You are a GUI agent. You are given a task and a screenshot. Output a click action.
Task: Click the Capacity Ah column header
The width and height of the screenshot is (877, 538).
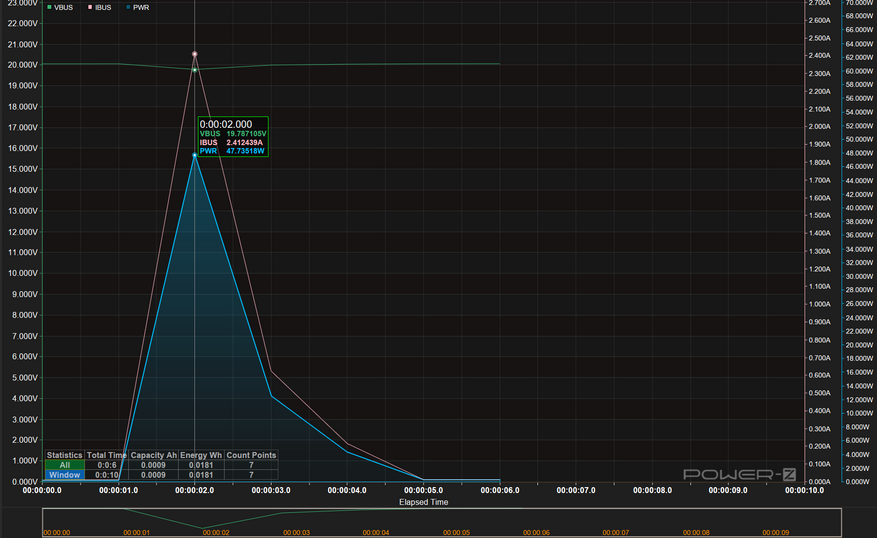click(x=154, y=455)
